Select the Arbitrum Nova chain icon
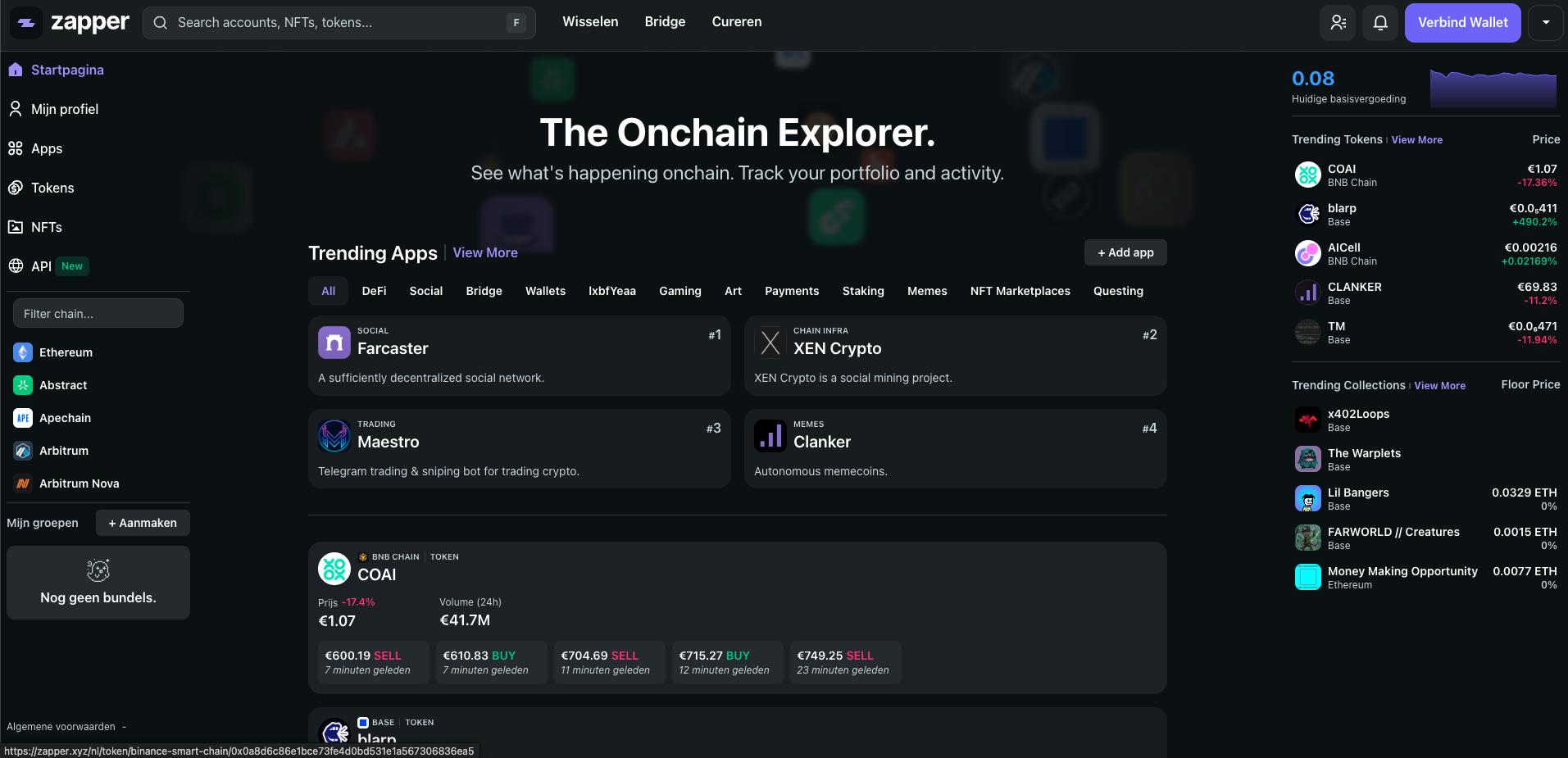 tap(23, 483)
